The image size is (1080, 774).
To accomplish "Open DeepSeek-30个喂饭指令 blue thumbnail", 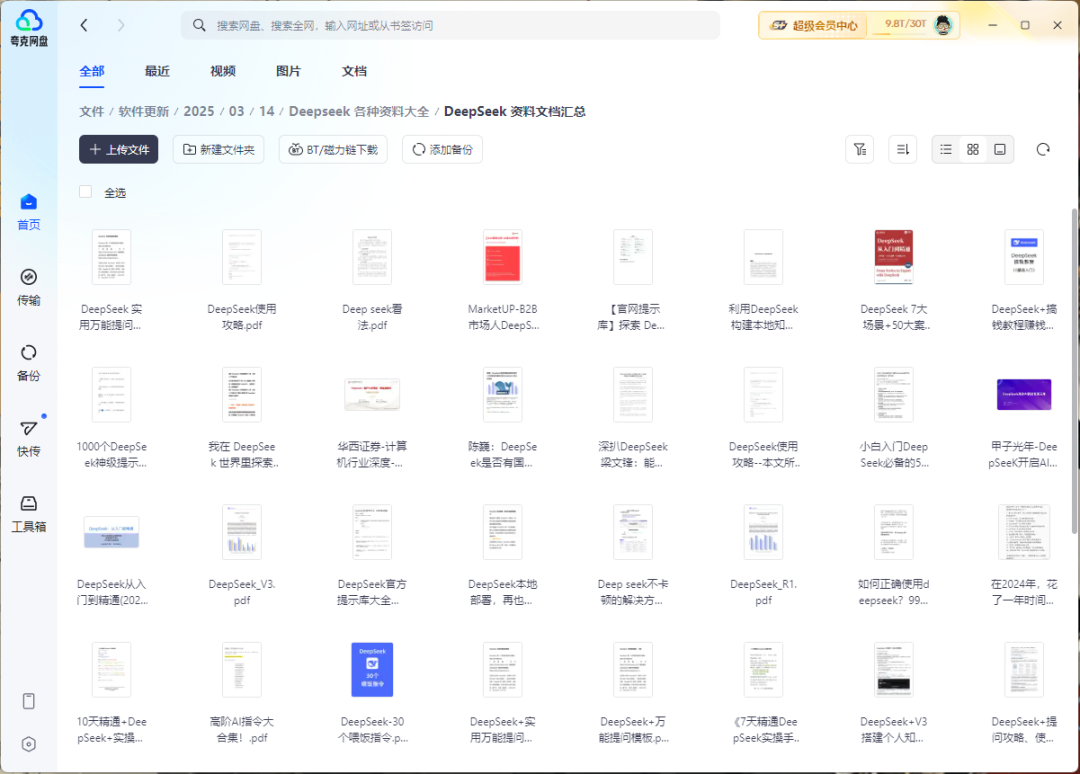I will tap(372, 670).
